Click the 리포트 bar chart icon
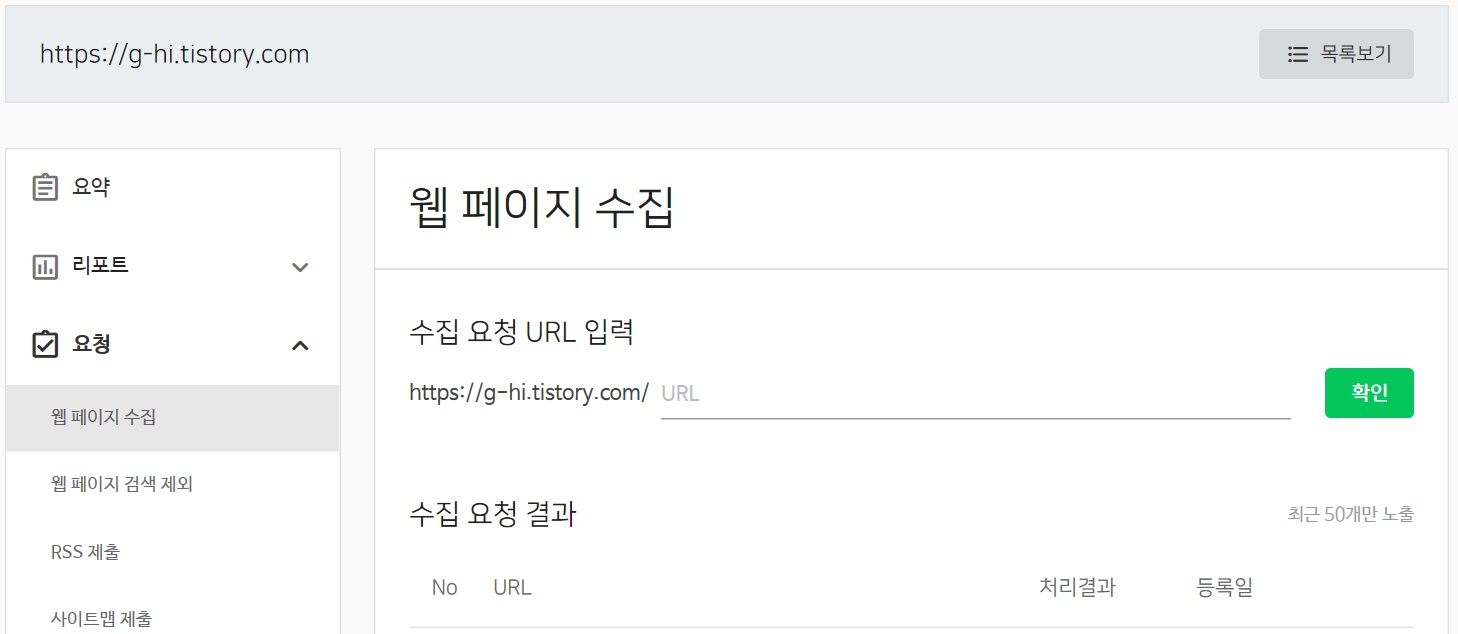This screenshot has height=634, width=1458. pyautogui.click(x=46, y=265)
